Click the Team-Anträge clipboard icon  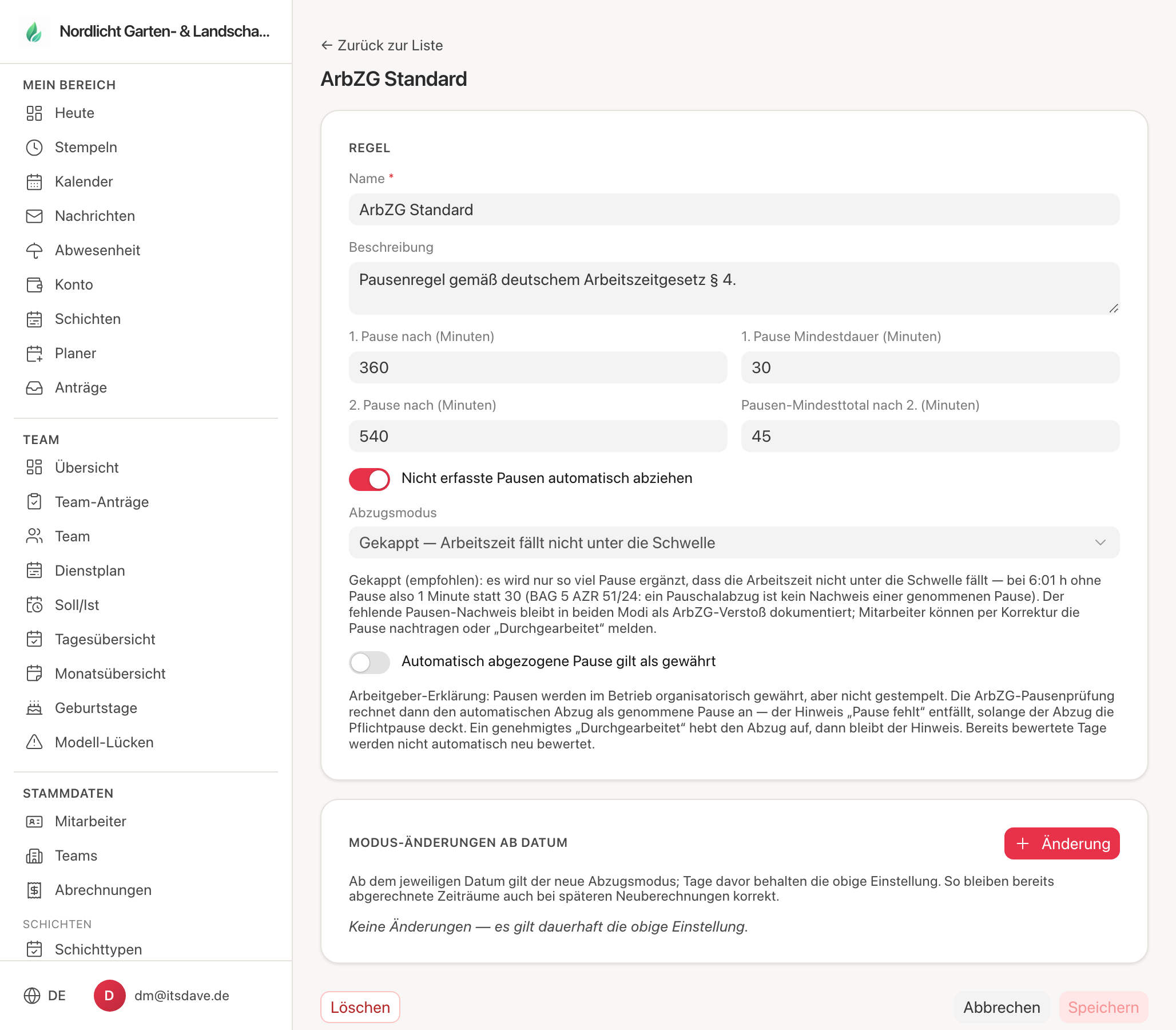click(x=34, y=502)
